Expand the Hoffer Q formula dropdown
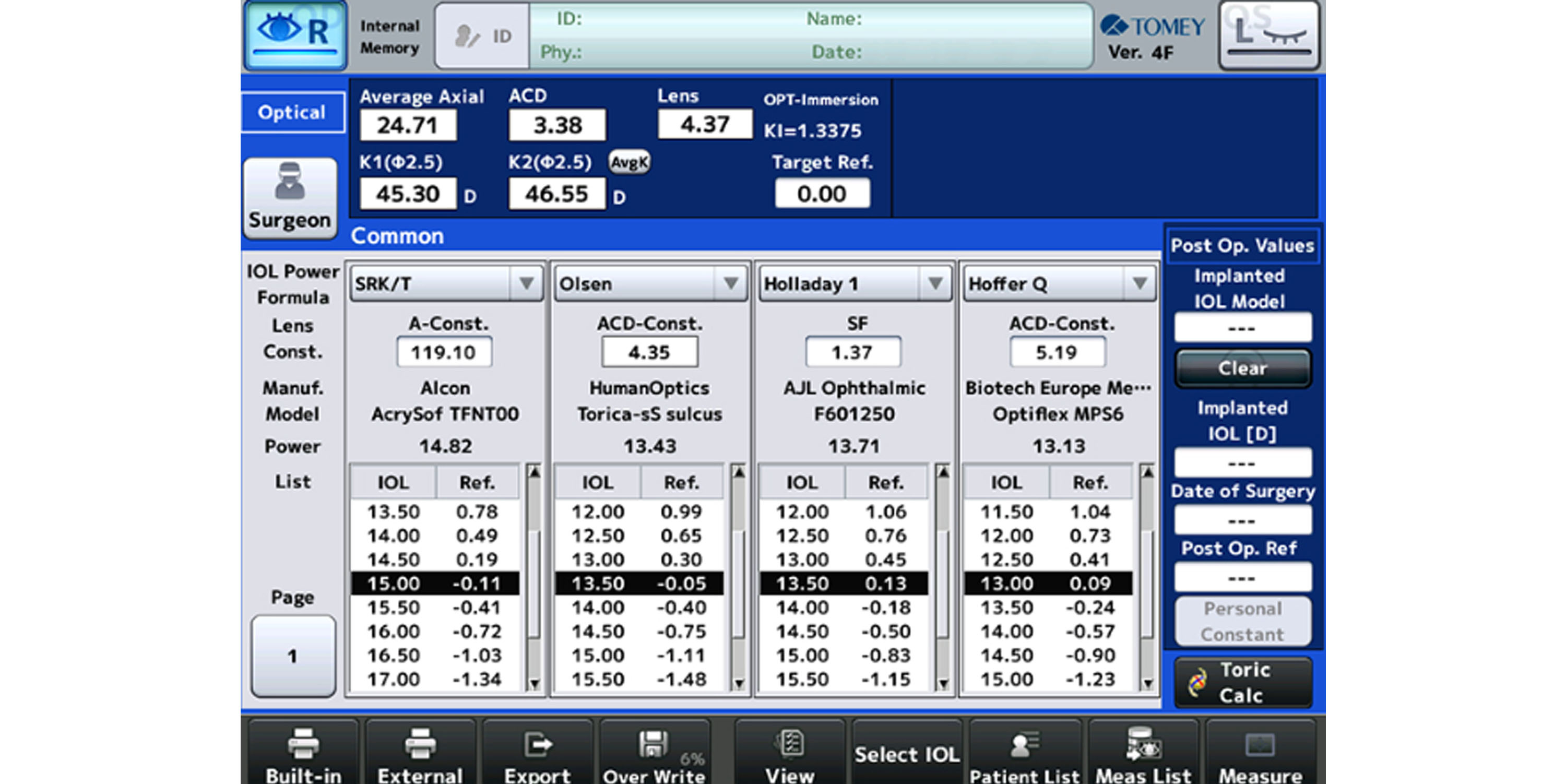 click(x=1139, y=284)
